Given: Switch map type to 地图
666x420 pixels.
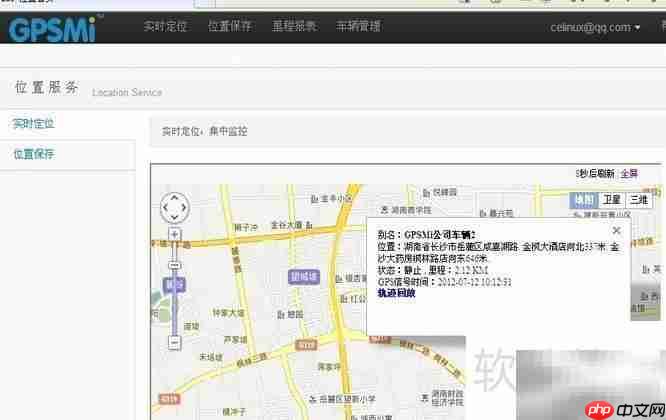Looking at the screenshot, I should click(584, 200).
